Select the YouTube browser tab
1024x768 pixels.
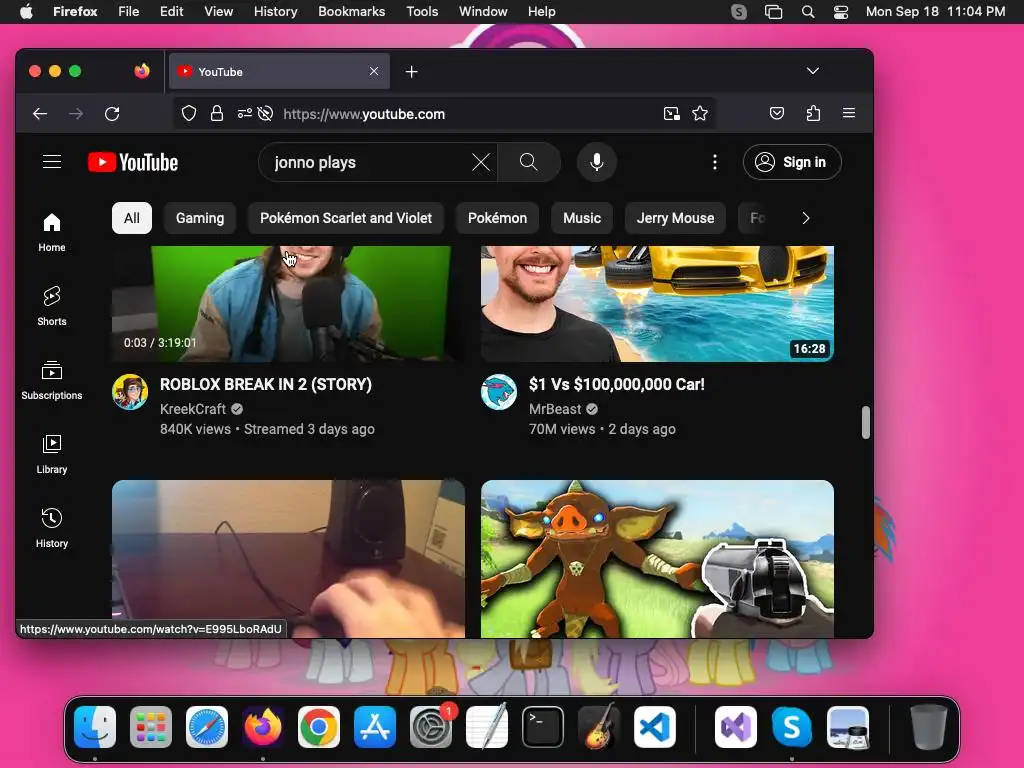[280, 72]
